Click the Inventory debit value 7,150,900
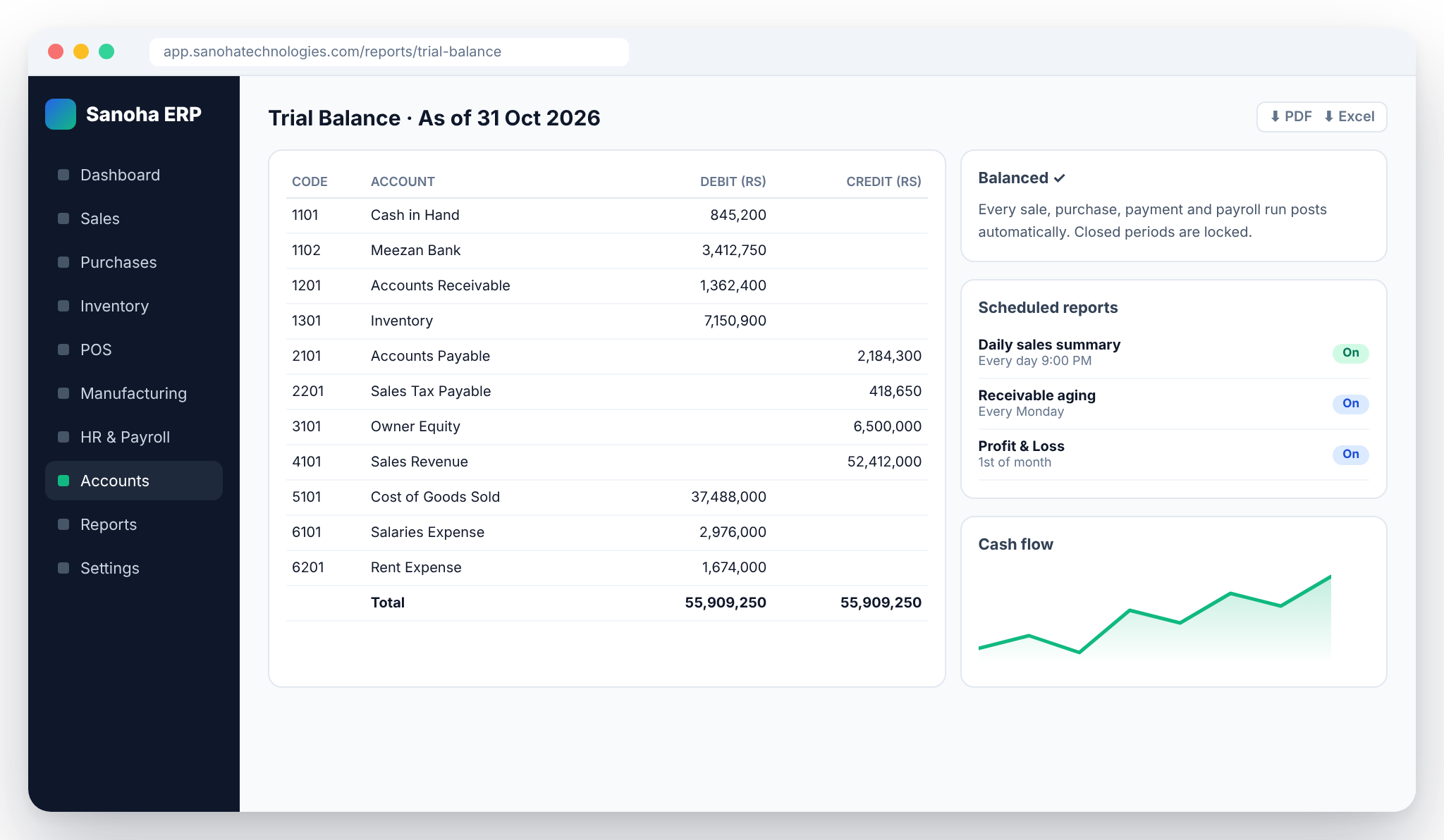 [735, 321]
